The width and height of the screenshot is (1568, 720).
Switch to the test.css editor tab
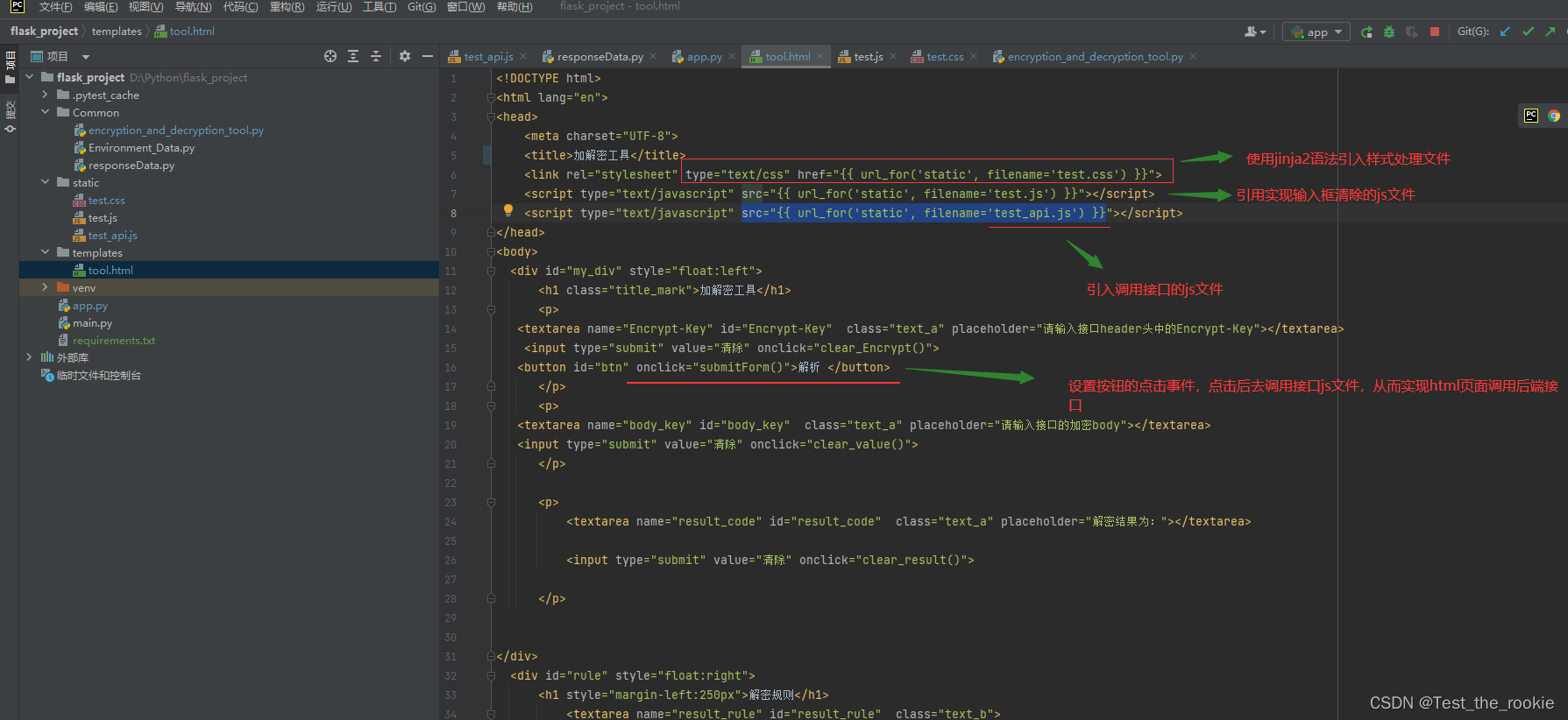tap(945, 57)
